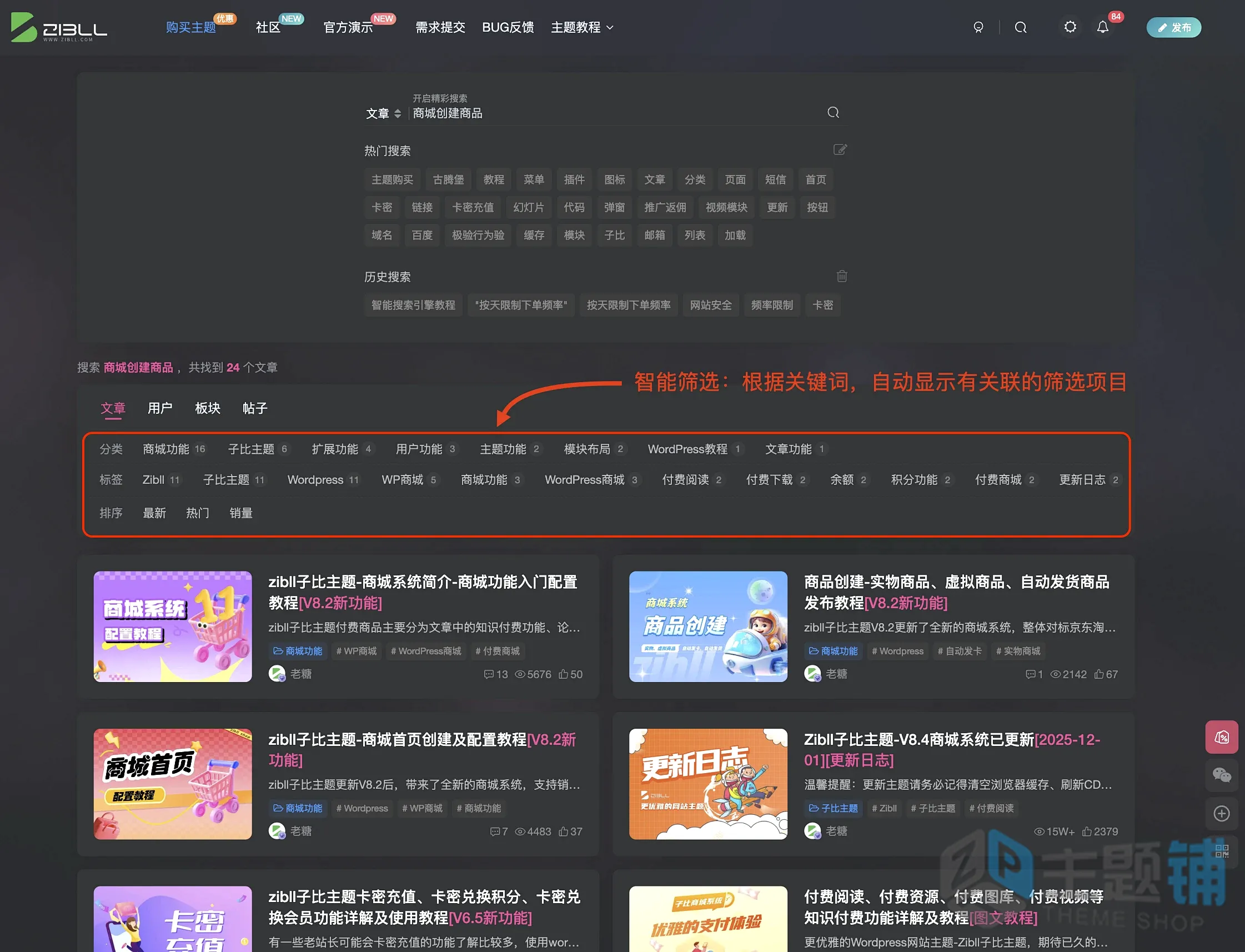Open the 社区 menu item
Screen dimensions: 1245x952
click(268, 27)
